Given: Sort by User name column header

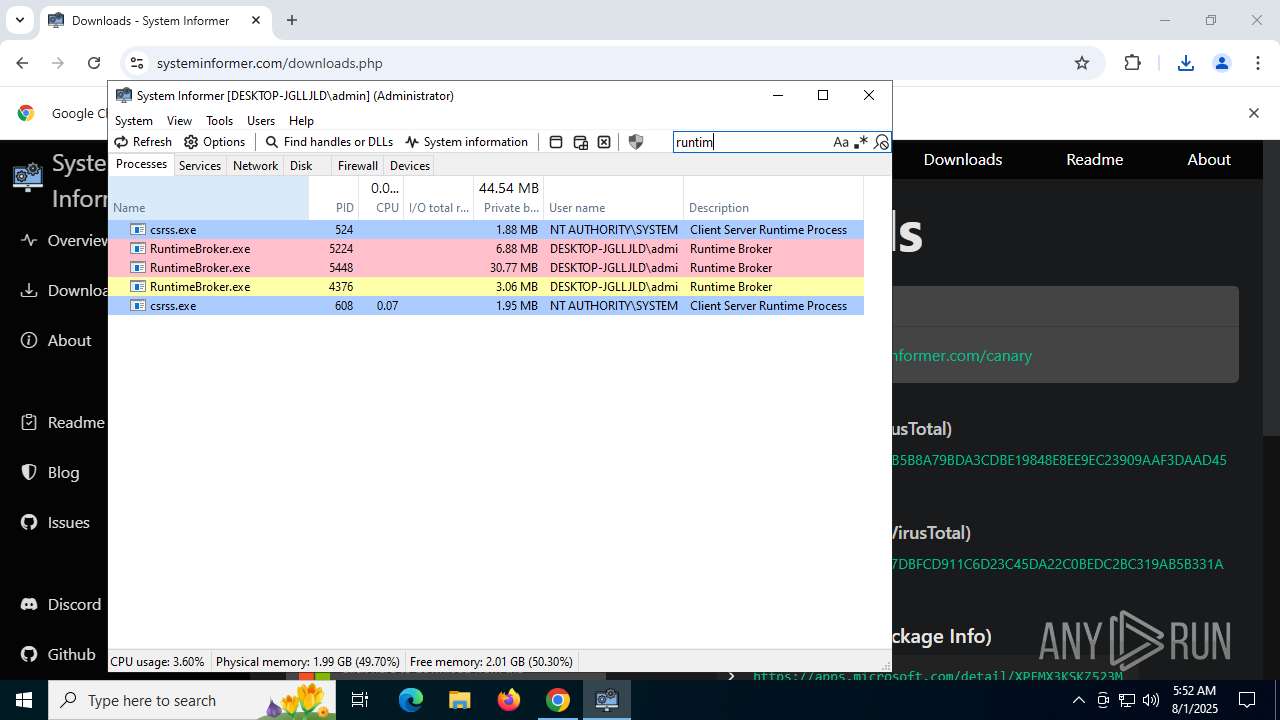Looking at the screenshot, I should (x=613, y=198).
